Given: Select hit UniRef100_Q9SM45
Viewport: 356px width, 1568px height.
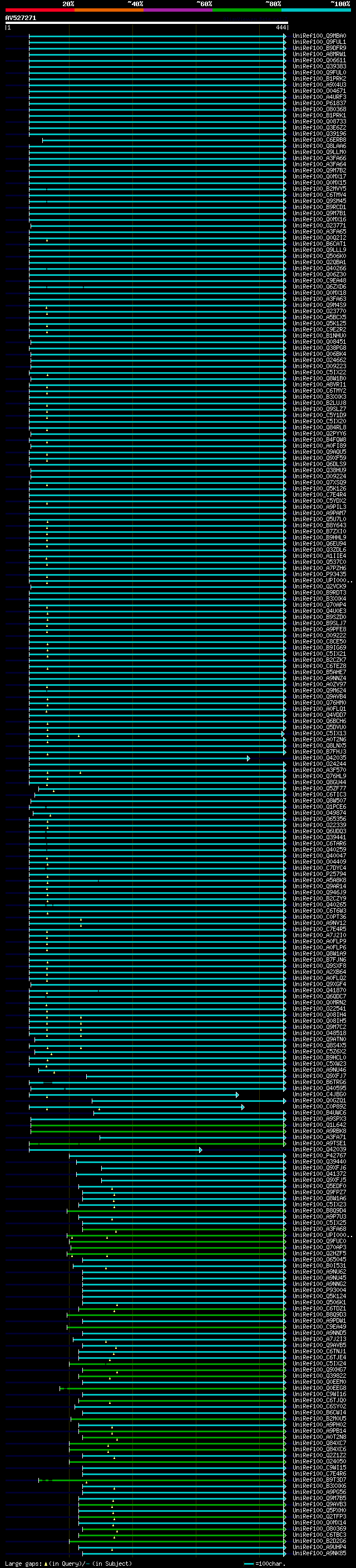Looking at the screenshot, I should (319, 201).
